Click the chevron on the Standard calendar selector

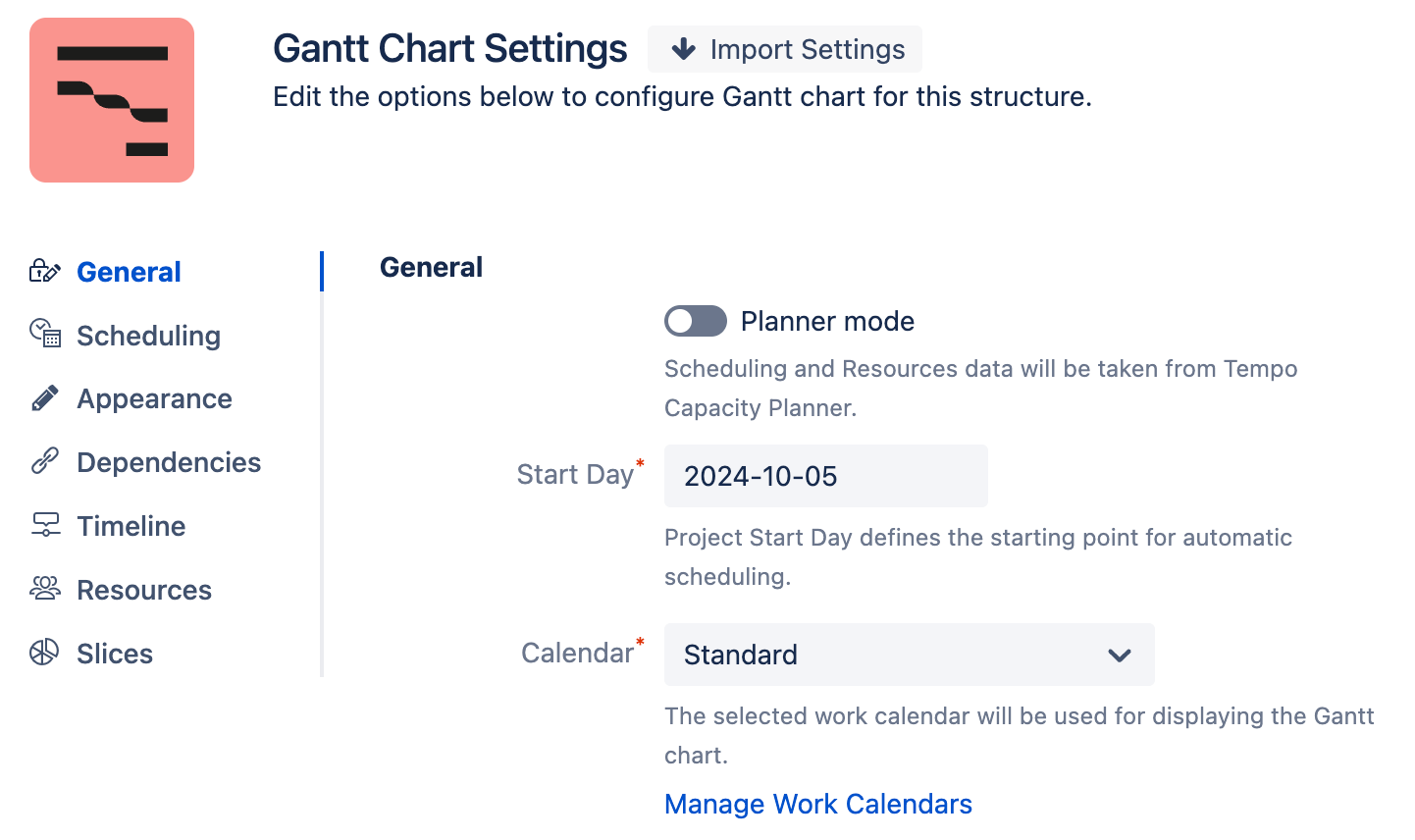click(1119, 655)
